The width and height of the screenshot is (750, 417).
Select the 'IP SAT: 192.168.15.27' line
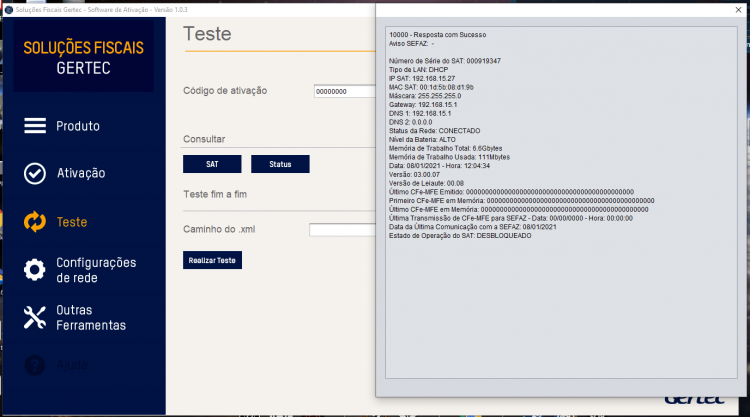[x=421, y=78]
